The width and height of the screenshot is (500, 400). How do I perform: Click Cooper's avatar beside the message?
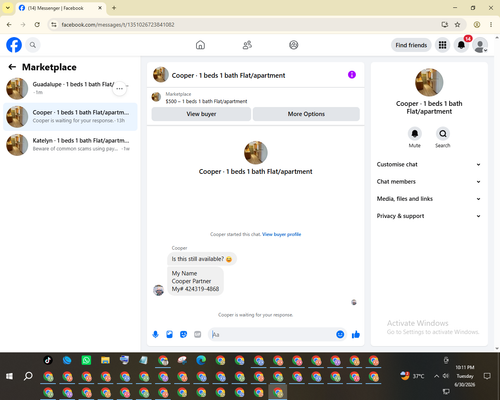[x=158, y=290]
